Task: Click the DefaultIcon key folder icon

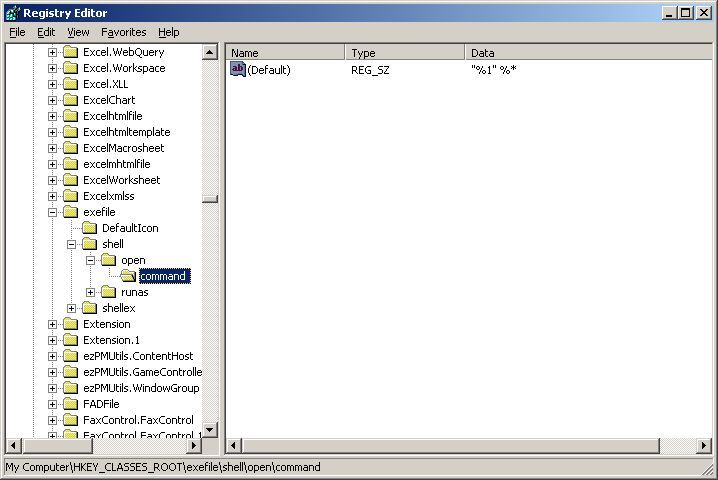Action: [x=89, y=228]
